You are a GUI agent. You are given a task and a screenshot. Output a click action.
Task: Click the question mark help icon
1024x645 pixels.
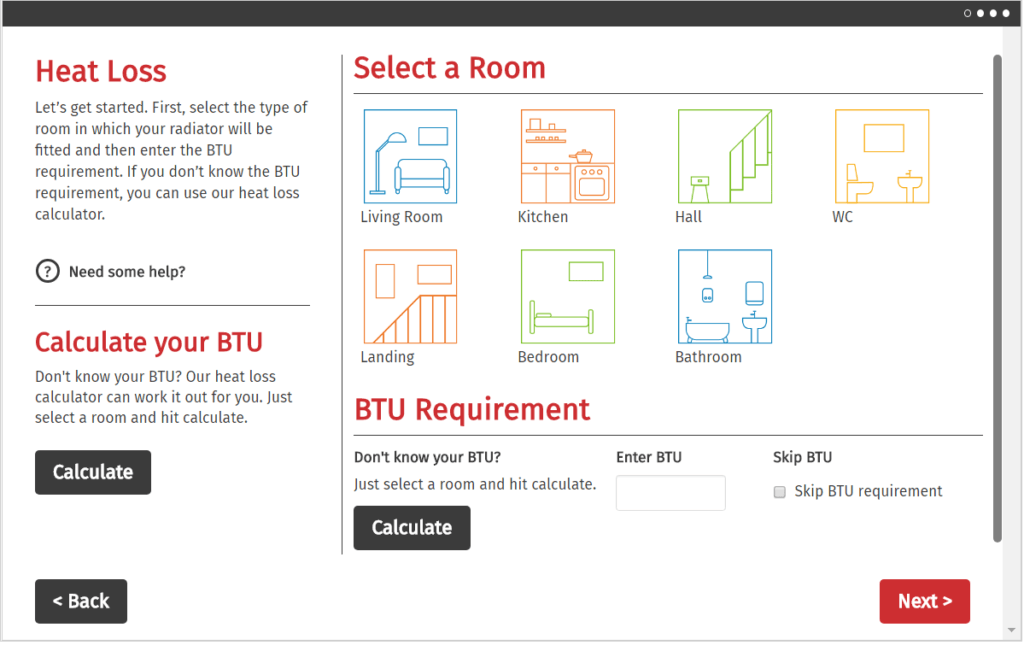[x=47, y=271]
